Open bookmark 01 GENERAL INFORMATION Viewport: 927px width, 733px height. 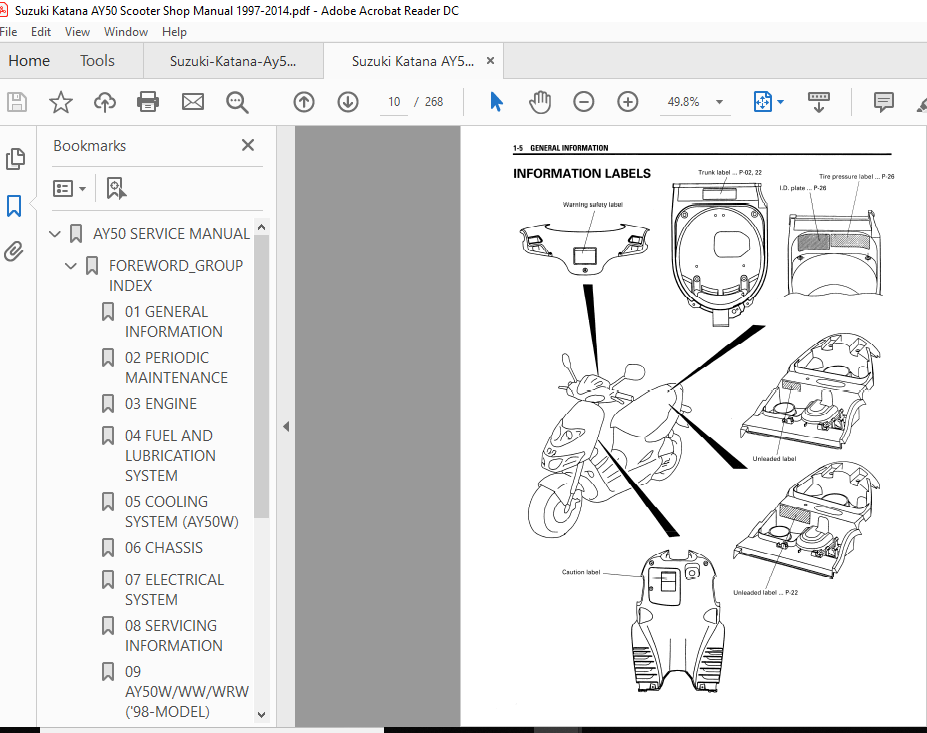(173, 322)
